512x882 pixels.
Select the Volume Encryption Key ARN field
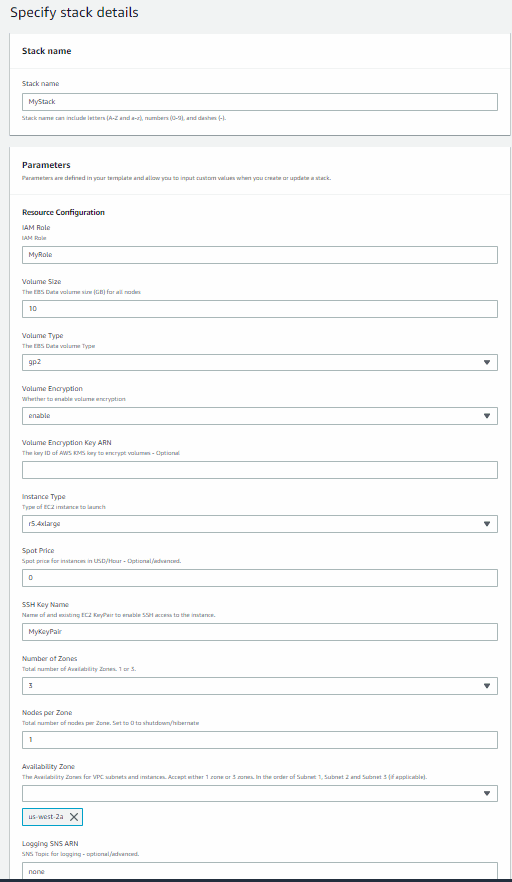coord(260,470)
